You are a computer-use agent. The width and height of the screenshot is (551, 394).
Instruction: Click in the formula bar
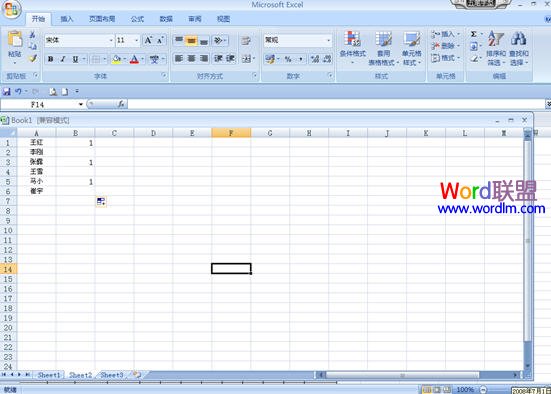click(x=336, y=104)
